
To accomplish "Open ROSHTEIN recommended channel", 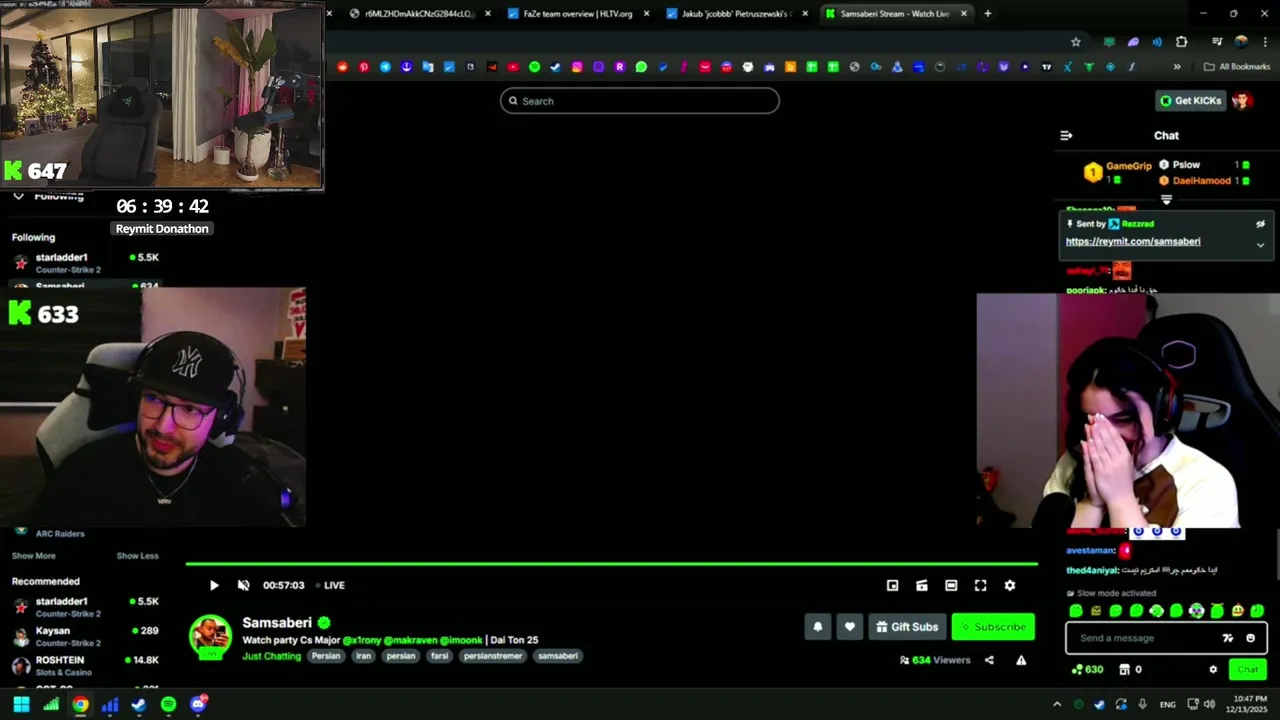I will pos(85,666).
